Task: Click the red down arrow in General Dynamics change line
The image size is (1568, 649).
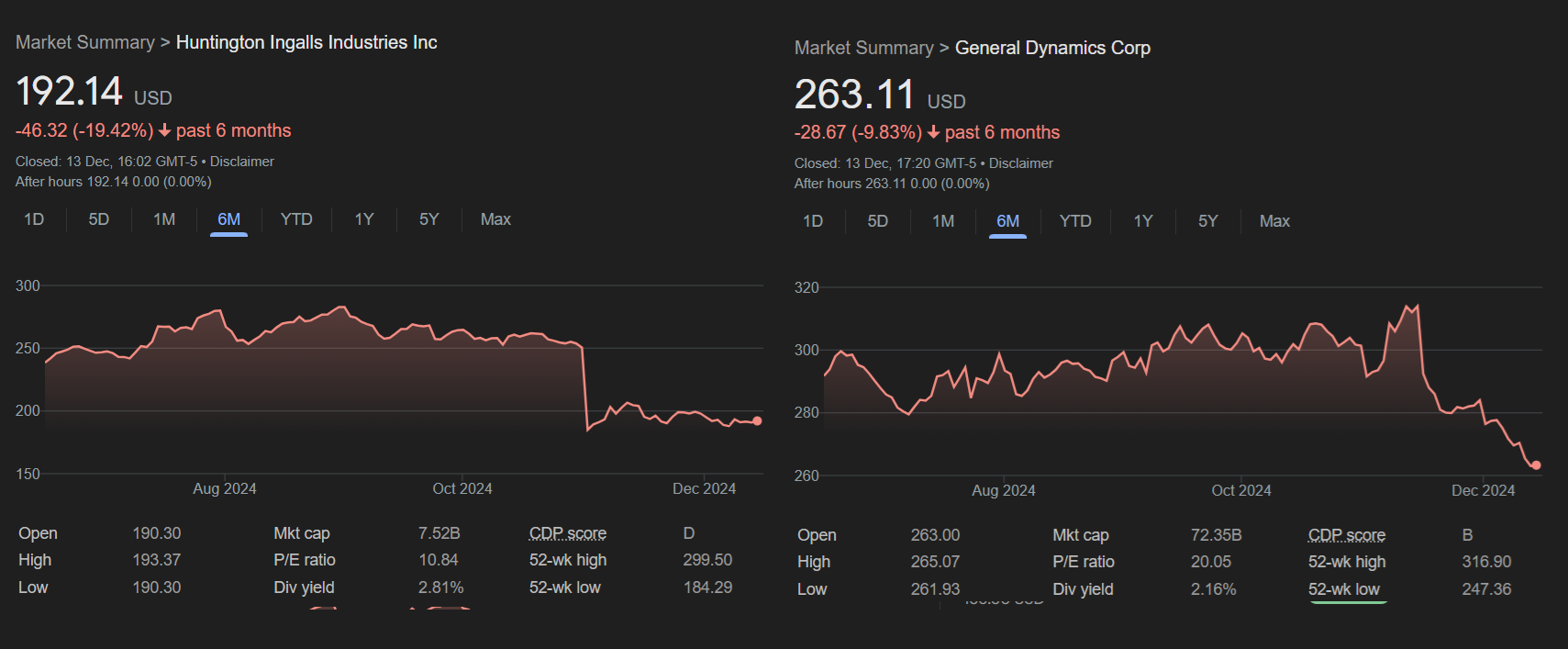Action: point(934,132)
